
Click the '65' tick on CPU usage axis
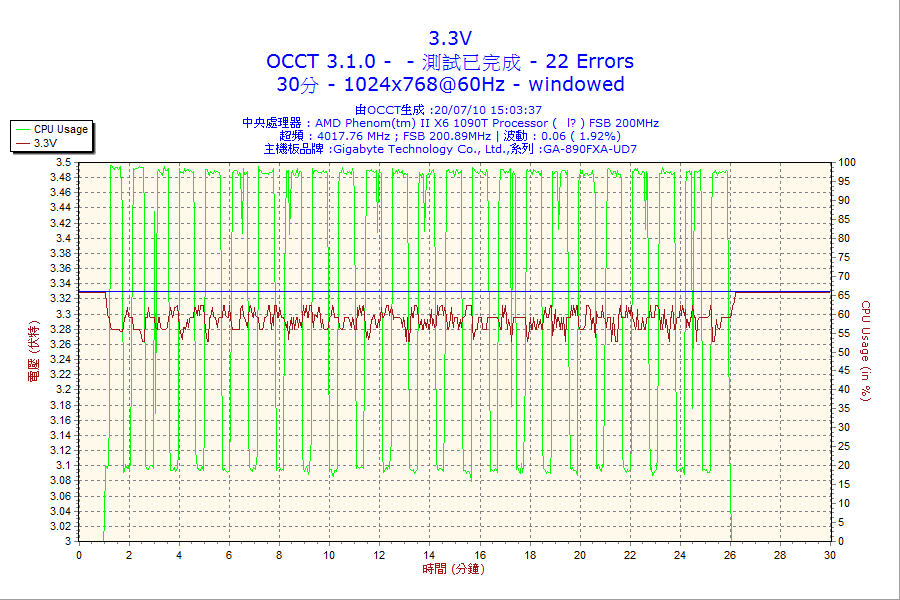click(844, 295)
